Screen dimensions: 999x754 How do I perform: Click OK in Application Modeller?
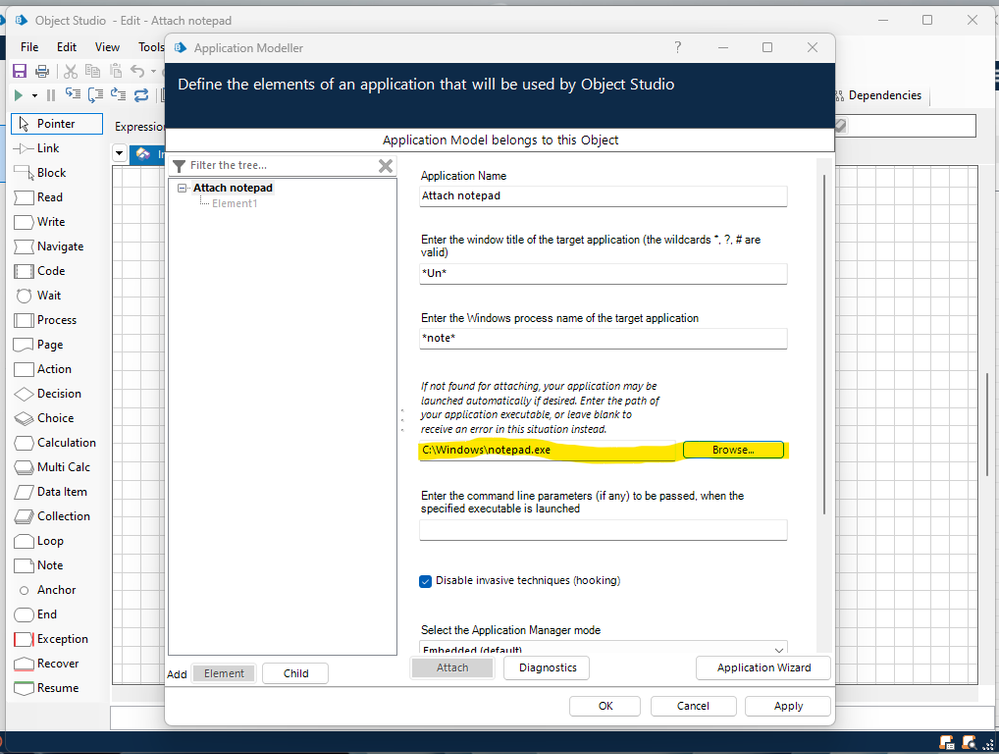(x=605, y=706)
